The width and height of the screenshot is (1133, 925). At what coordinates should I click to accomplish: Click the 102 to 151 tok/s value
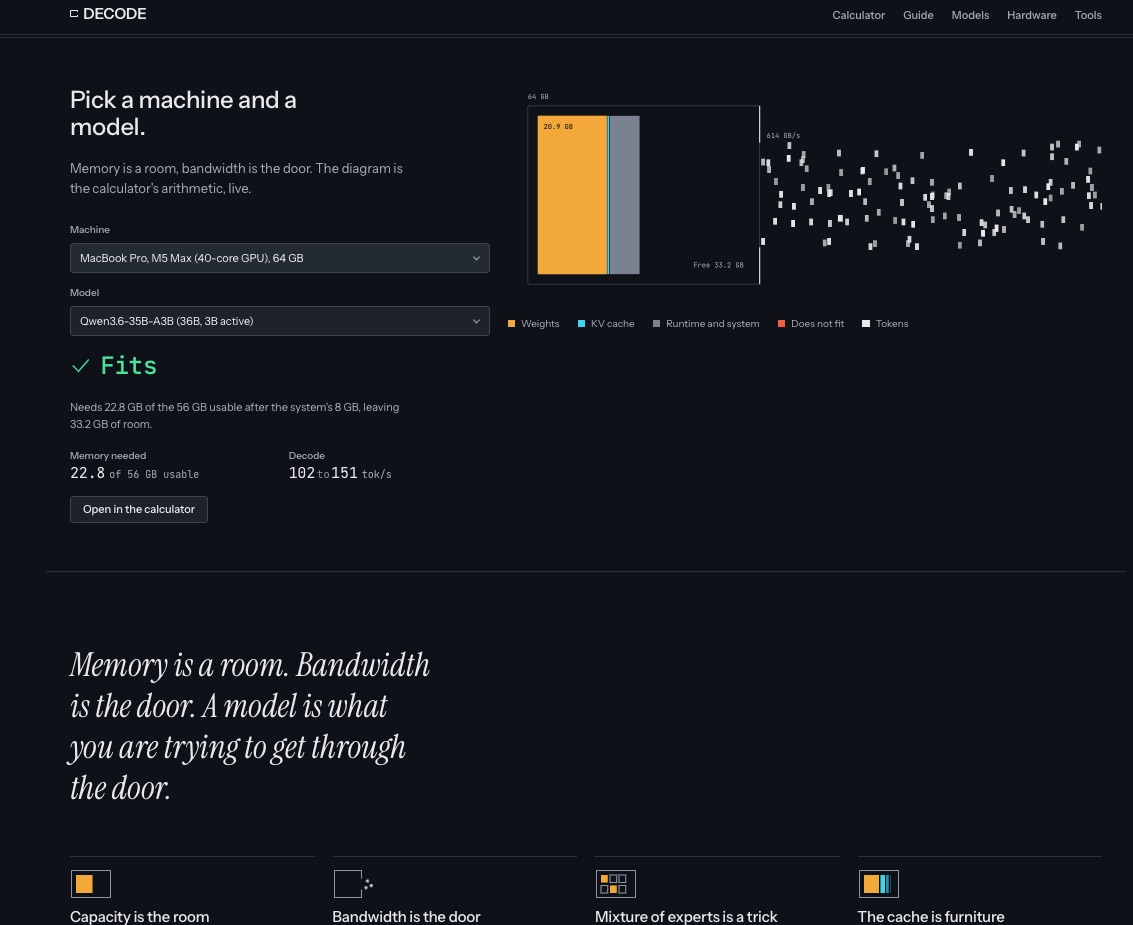(340, 473)
